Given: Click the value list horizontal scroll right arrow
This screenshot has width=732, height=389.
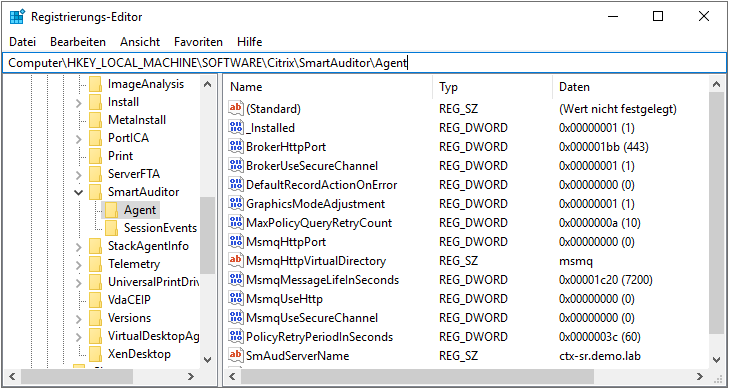Looking at the screenshot, I should (699, 376).
